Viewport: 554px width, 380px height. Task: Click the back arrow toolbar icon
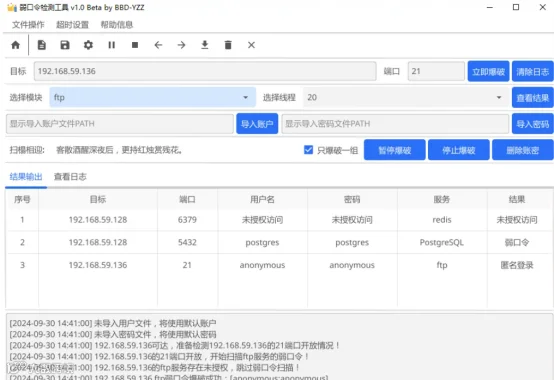(x=158, y=45)
